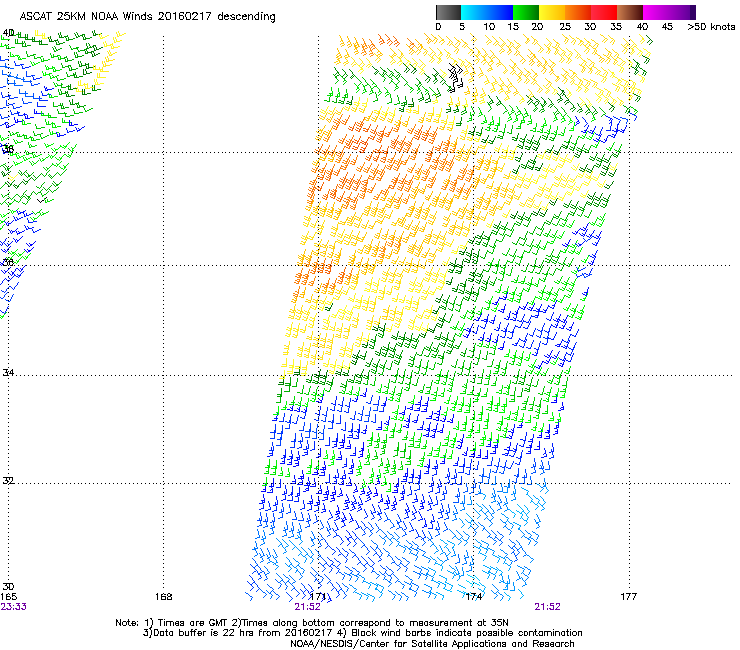Click the longitude label '174'
Image resolution: width=740 pixels, height=650 pixels.
click(x=473, y=597)
